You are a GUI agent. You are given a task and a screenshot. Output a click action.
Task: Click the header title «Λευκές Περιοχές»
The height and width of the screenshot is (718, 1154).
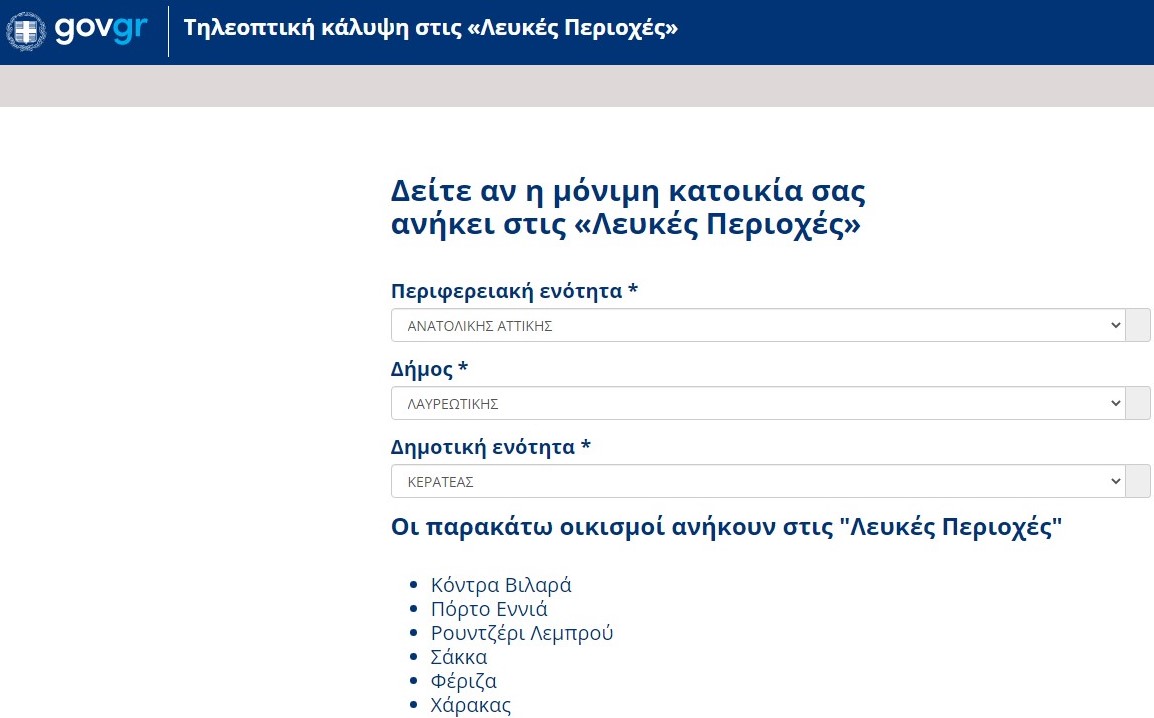[430, 28]
